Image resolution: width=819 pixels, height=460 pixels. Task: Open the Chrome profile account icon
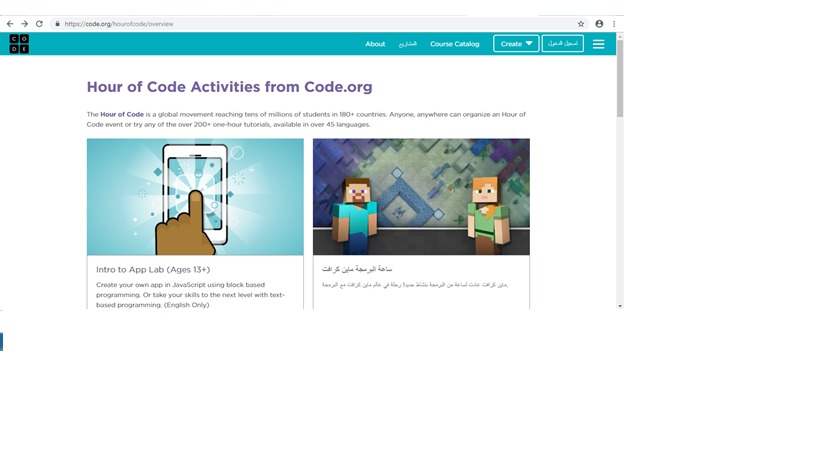point(599,24)
